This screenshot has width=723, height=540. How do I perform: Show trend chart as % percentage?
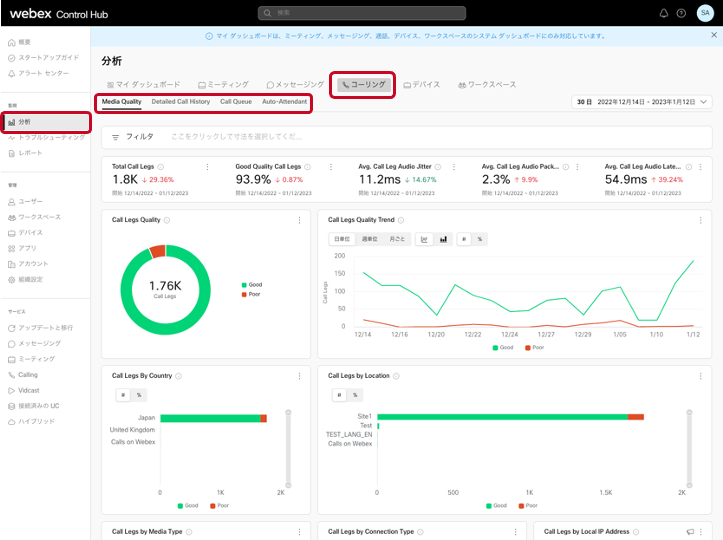[480, 239]
